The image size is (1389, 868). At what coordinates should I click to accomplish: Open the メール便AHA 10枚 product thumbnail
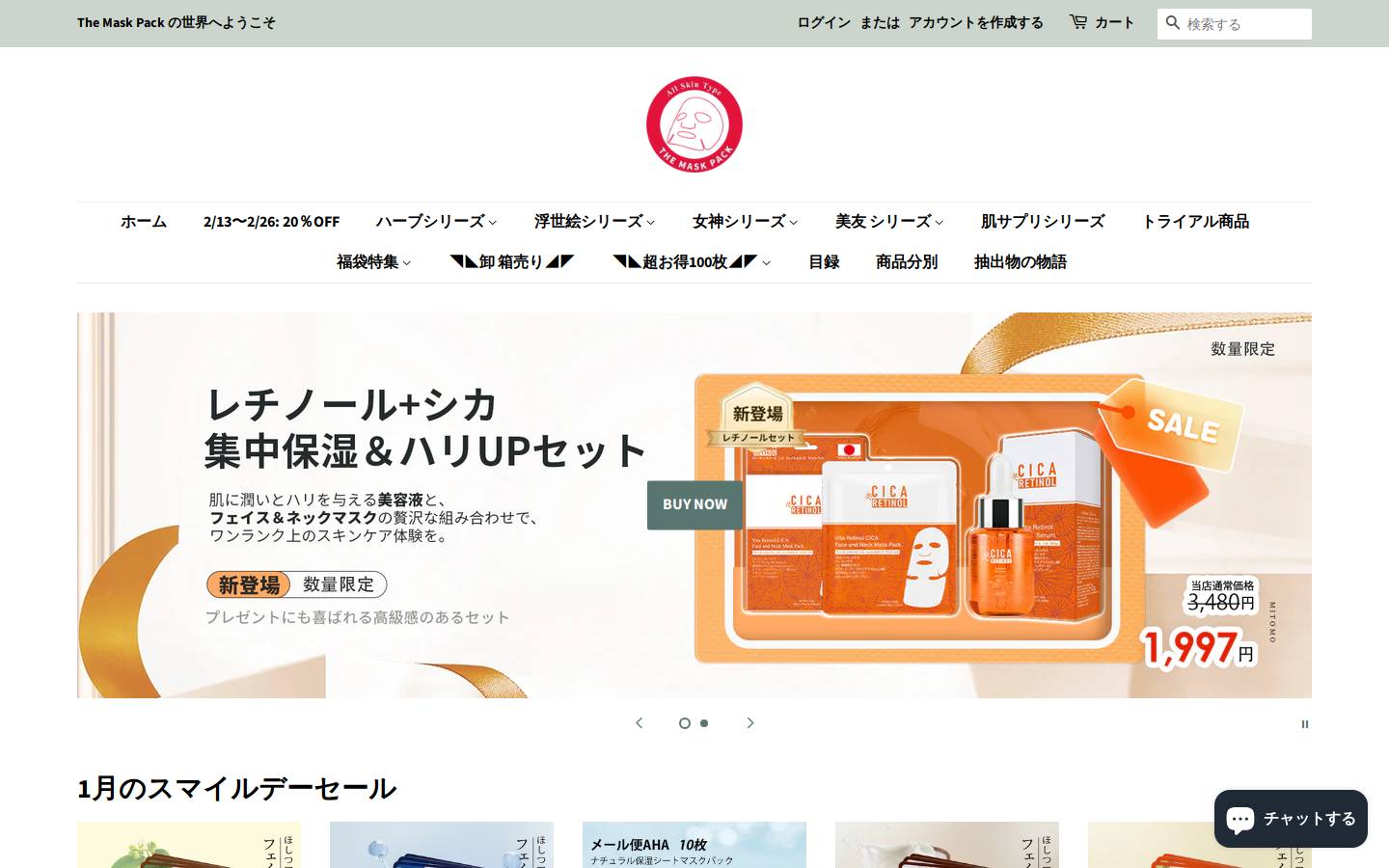point(694,845)
